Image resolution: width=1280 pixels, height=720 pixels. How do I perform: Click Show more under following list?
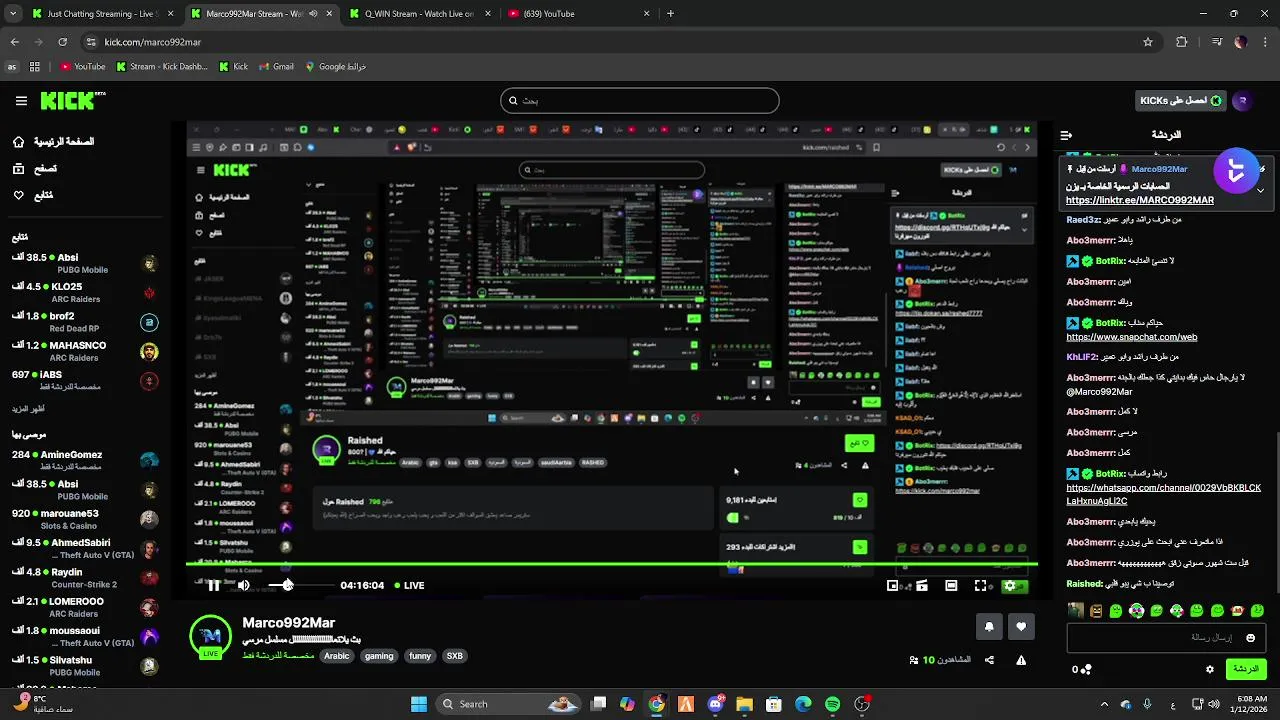(x=28, y=409)
